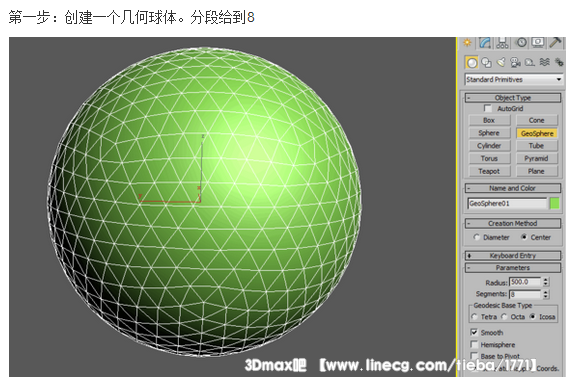Select the Shapes category icon

tap(487, 62)
